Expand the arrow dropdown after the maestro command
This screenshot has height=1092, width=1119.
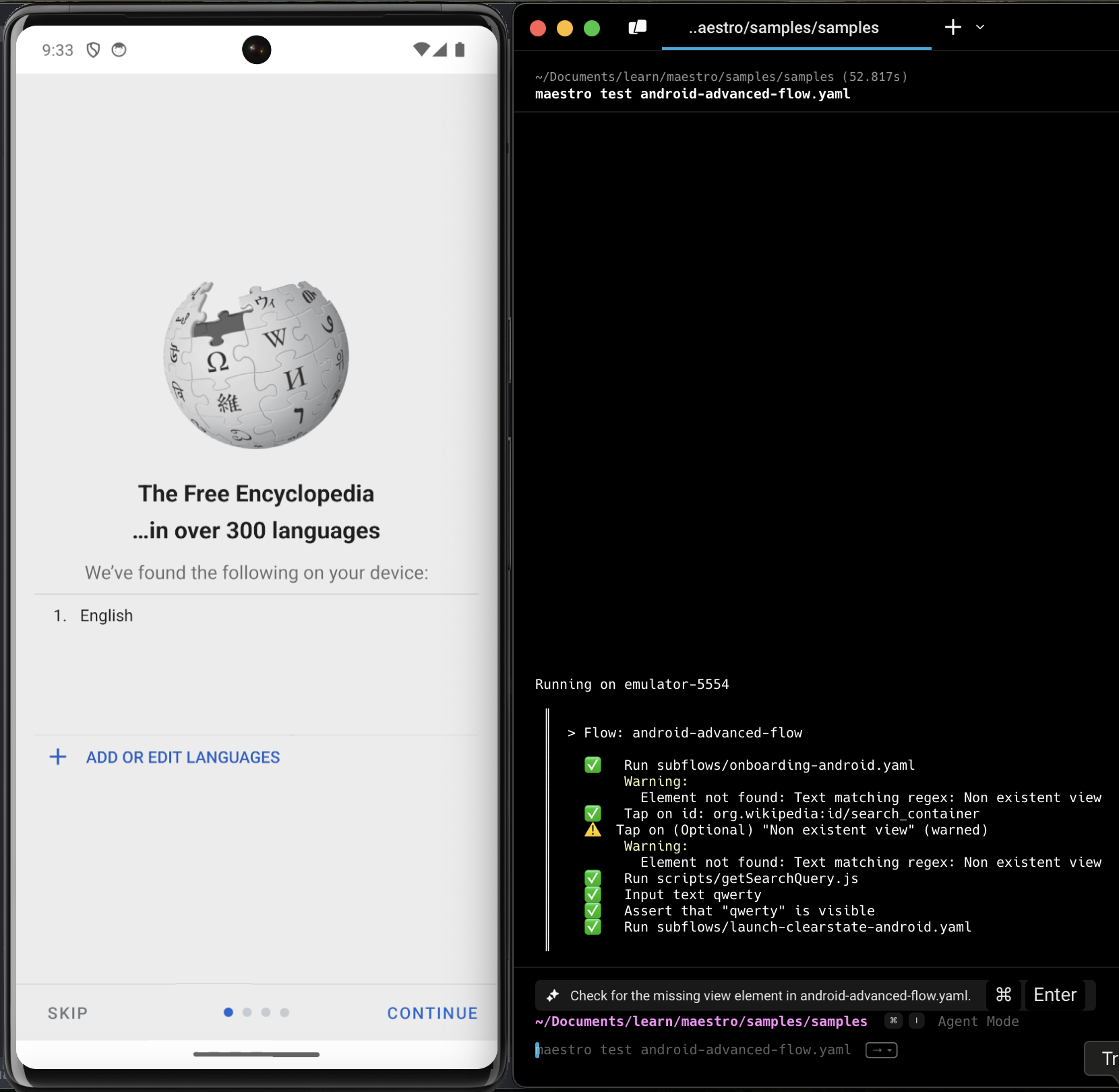click(x=881, y=1050)
